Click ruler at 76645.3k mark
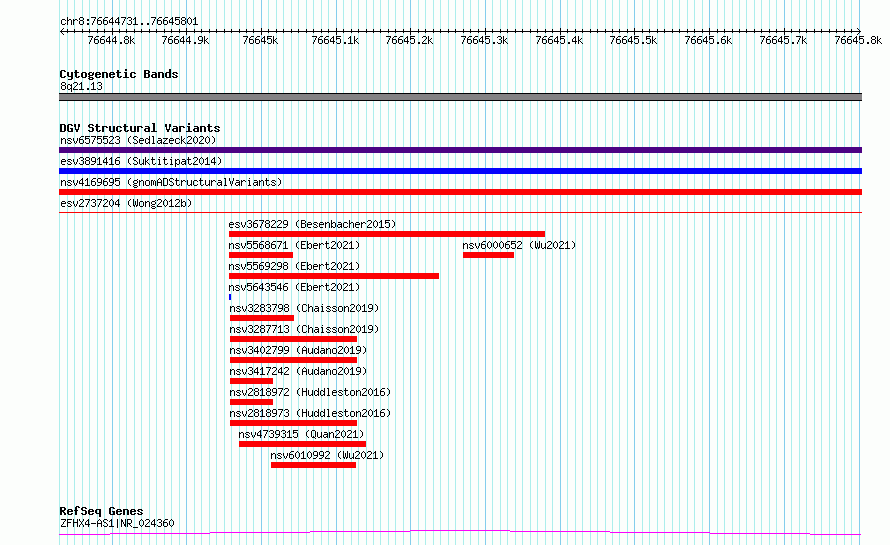890x545 pixels. (x=485, y=40)
